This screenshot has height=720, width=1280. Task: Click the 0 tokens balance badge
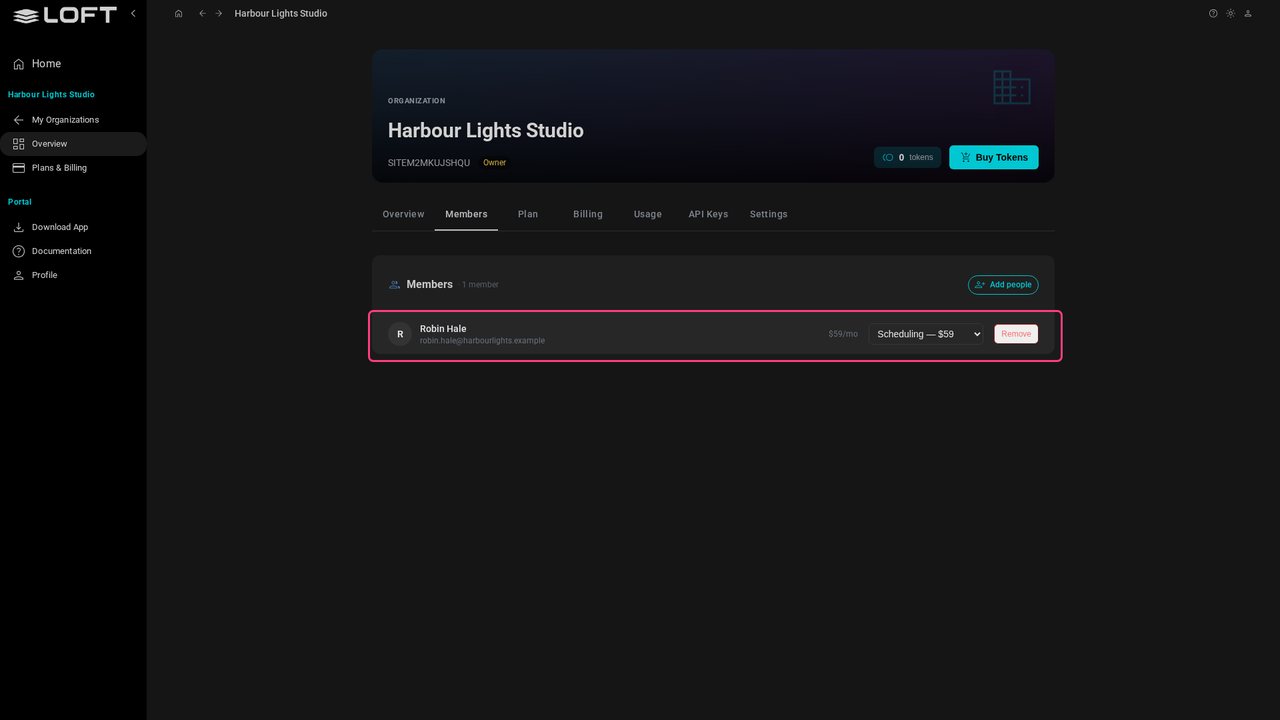907,157
